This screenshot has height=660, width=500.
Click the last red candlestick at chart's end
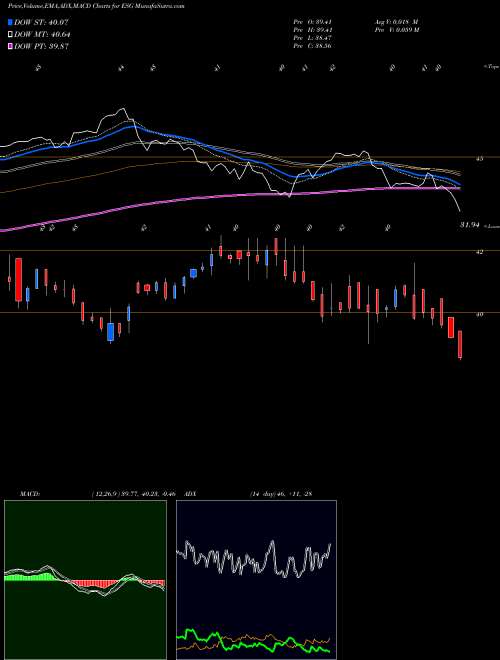click(460, 345)
